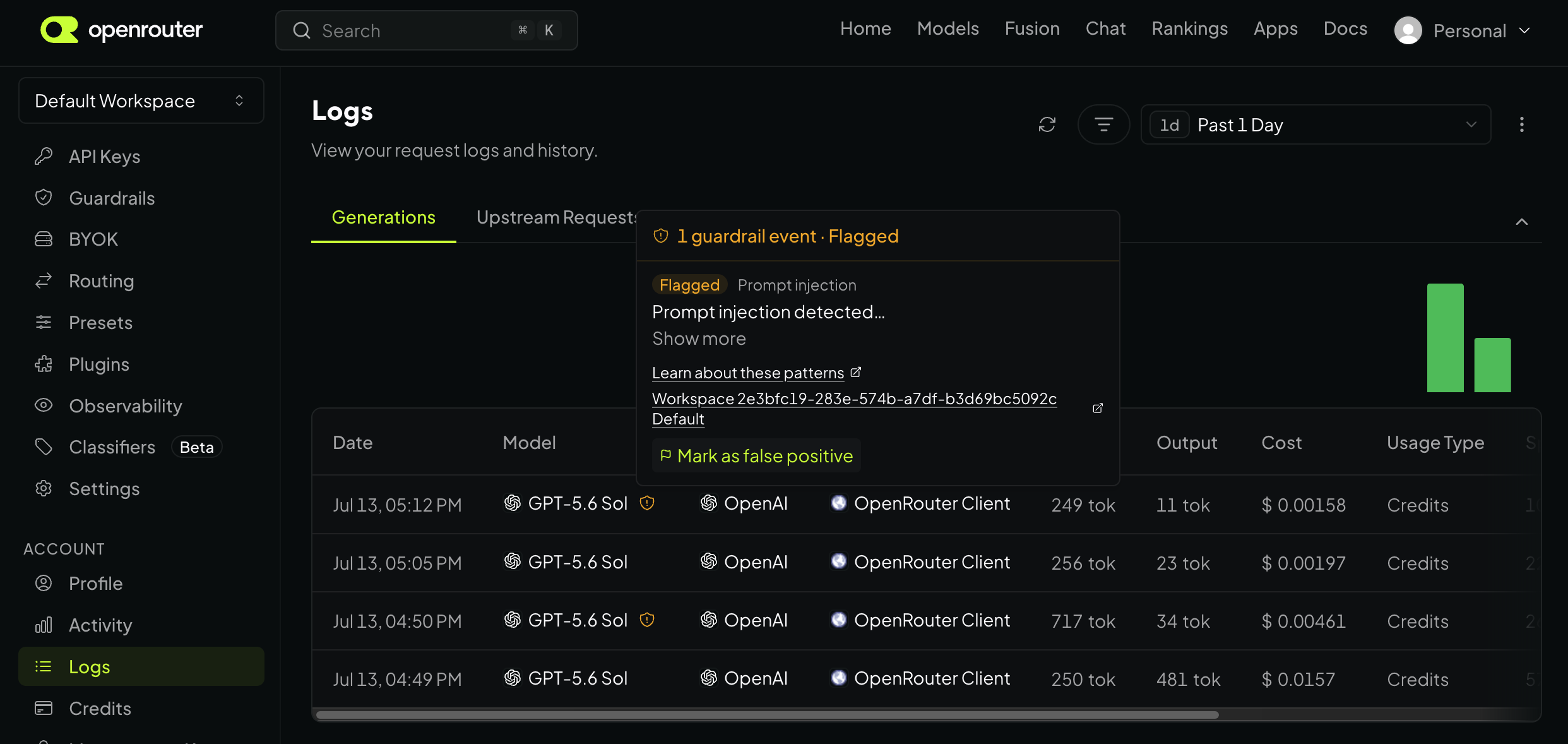Click the Routing arrows icon
The width and height of the screenshot is (1568, 744).
point(44,280)
